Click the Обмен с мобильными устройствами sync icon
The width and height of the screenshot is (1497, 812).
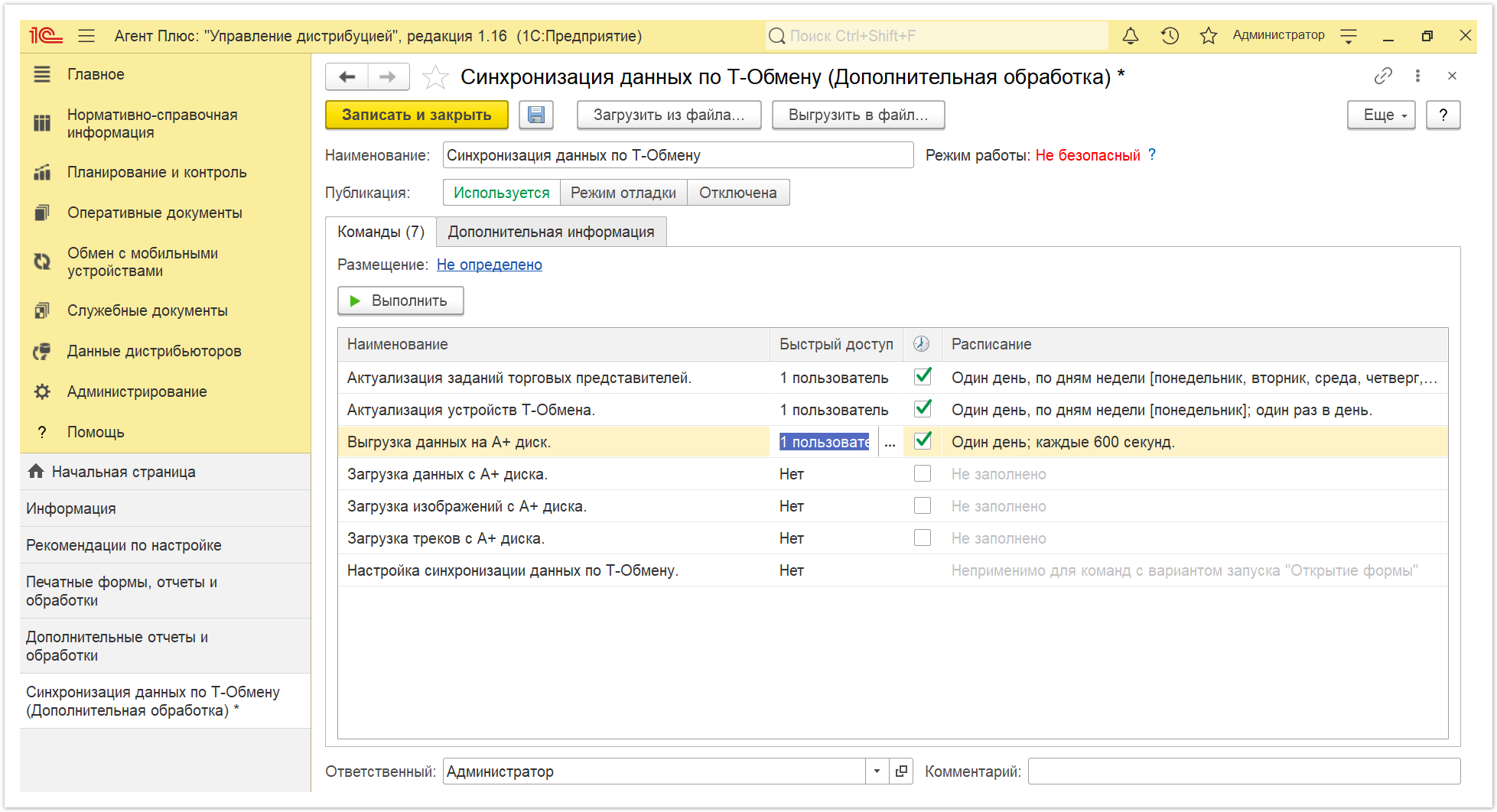42,261
